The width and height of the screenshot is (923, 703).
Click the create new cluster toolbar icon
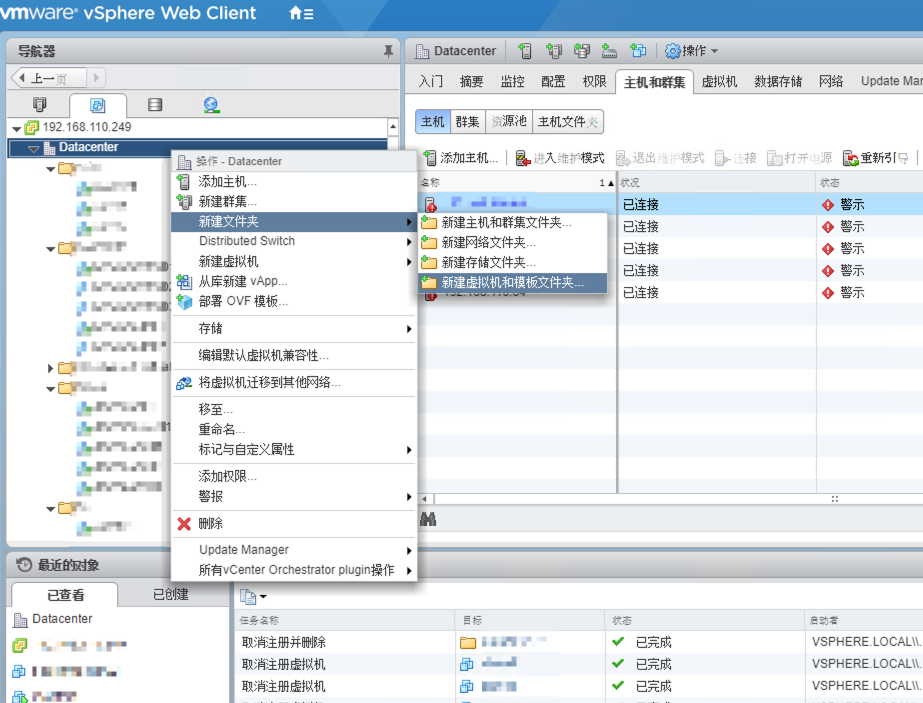point(553,51)
